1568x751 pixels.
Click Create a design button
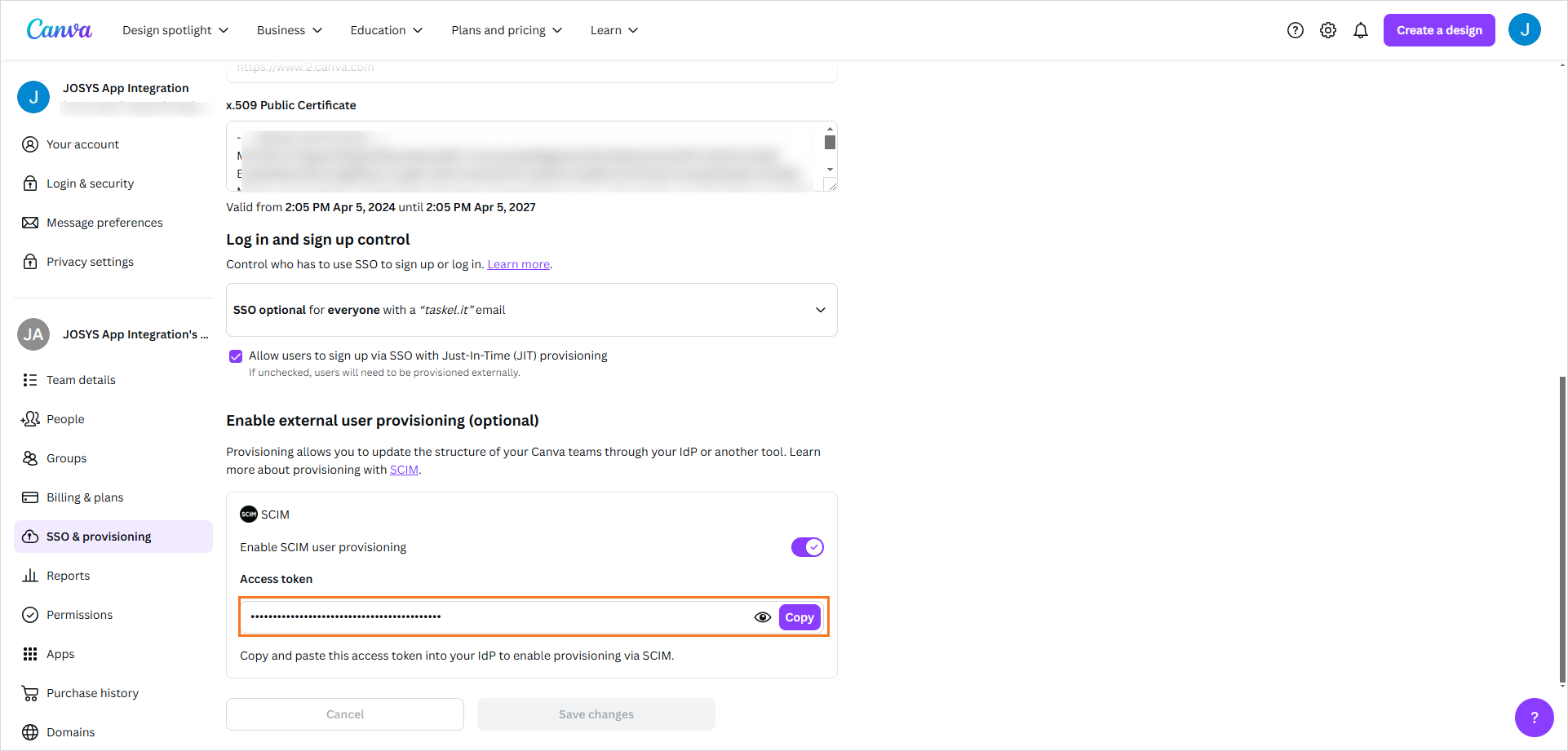click(x=1439, y=30)
